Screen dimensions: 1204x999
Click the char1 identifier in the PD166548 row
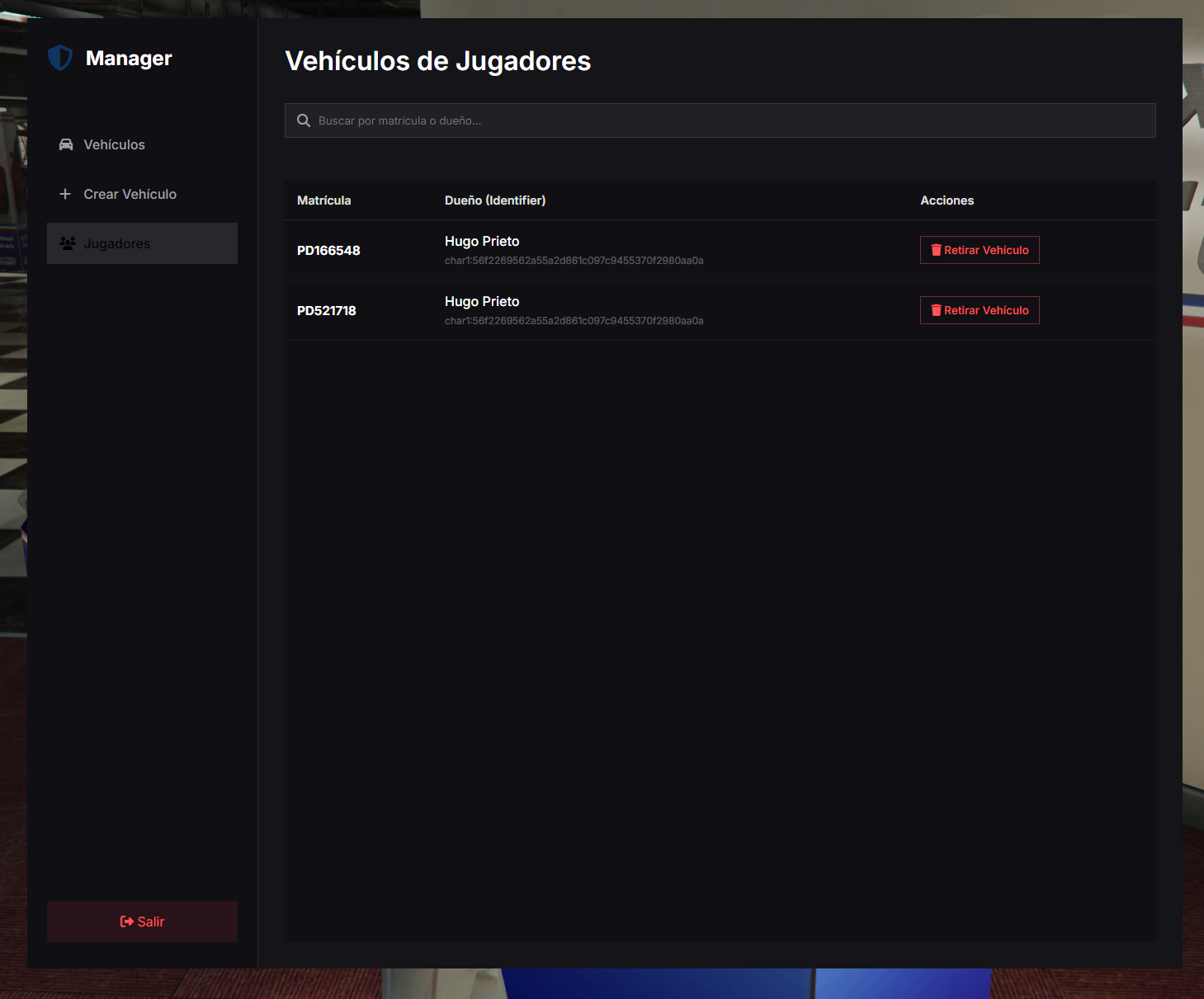pyautogui.click(x=574, y=261)
